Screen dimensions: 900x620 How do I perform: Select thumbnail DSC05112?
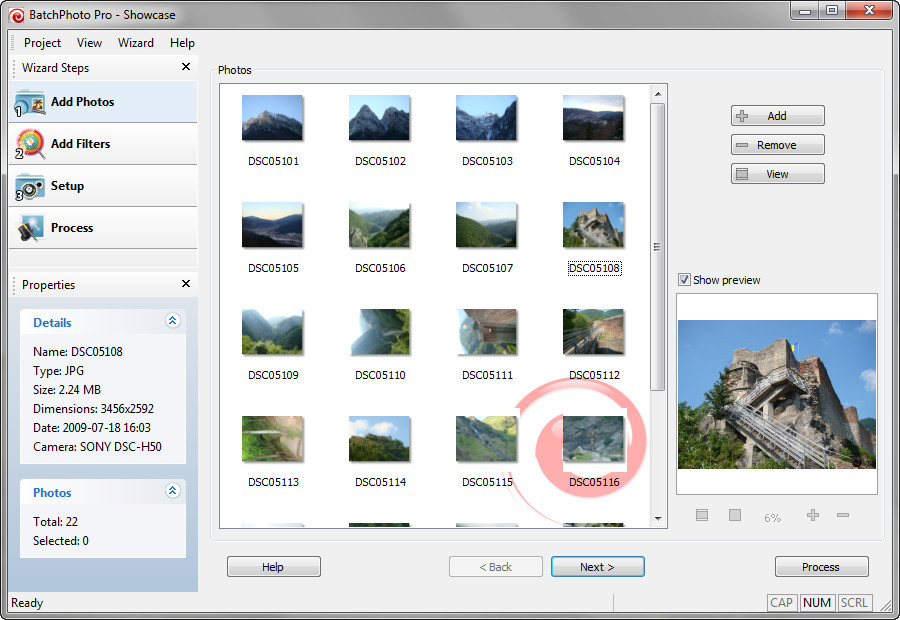click(x=593, y=332)
